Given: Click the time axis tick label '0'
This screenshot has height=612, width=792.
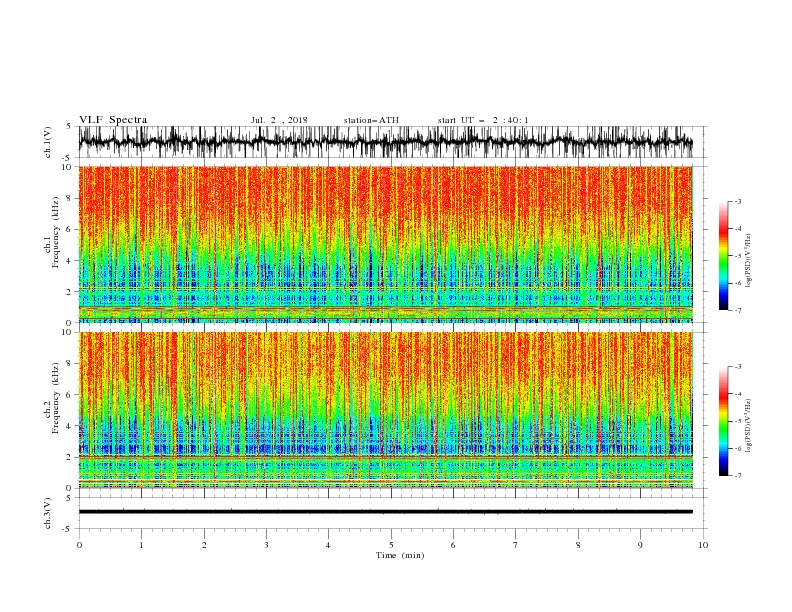Looking at the screenshot, I should pyautogui.click(x=79, y=545).
